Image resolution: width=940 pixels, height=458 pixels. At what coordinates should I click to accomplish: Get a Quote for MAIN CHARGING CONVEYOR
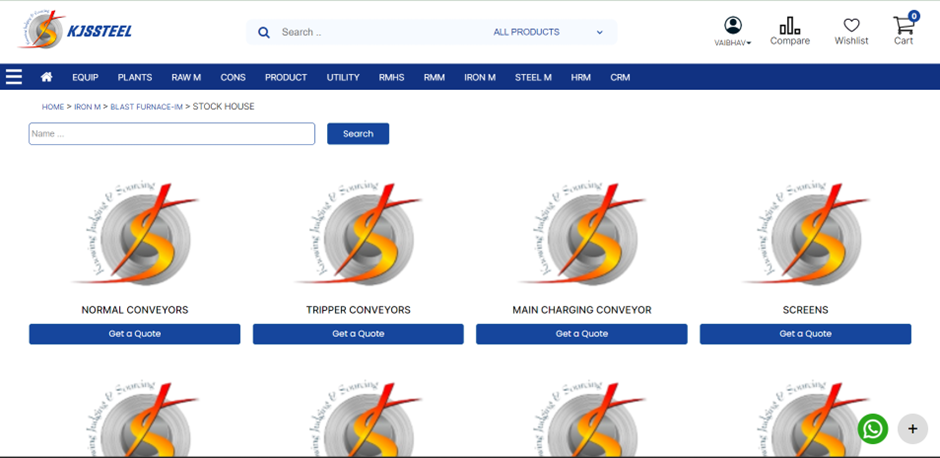pos(582,334)
